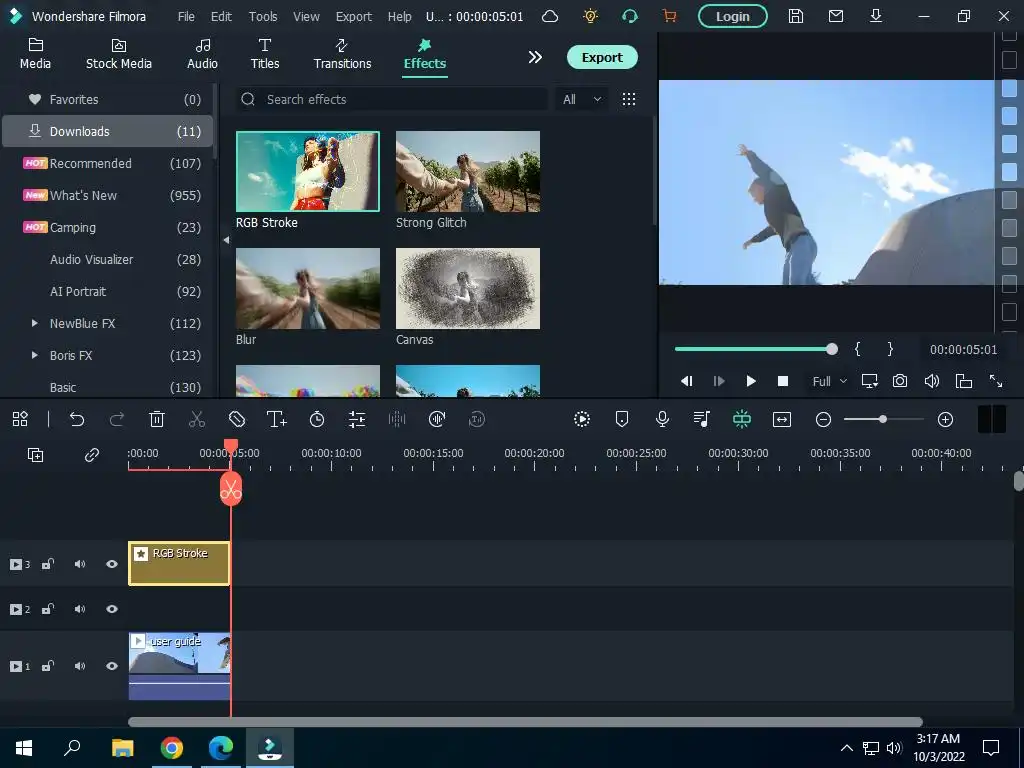Hide track 3 using the eye icon
Image resolution: width=1024 pixels, height=768 pixels.
[112, 564]
